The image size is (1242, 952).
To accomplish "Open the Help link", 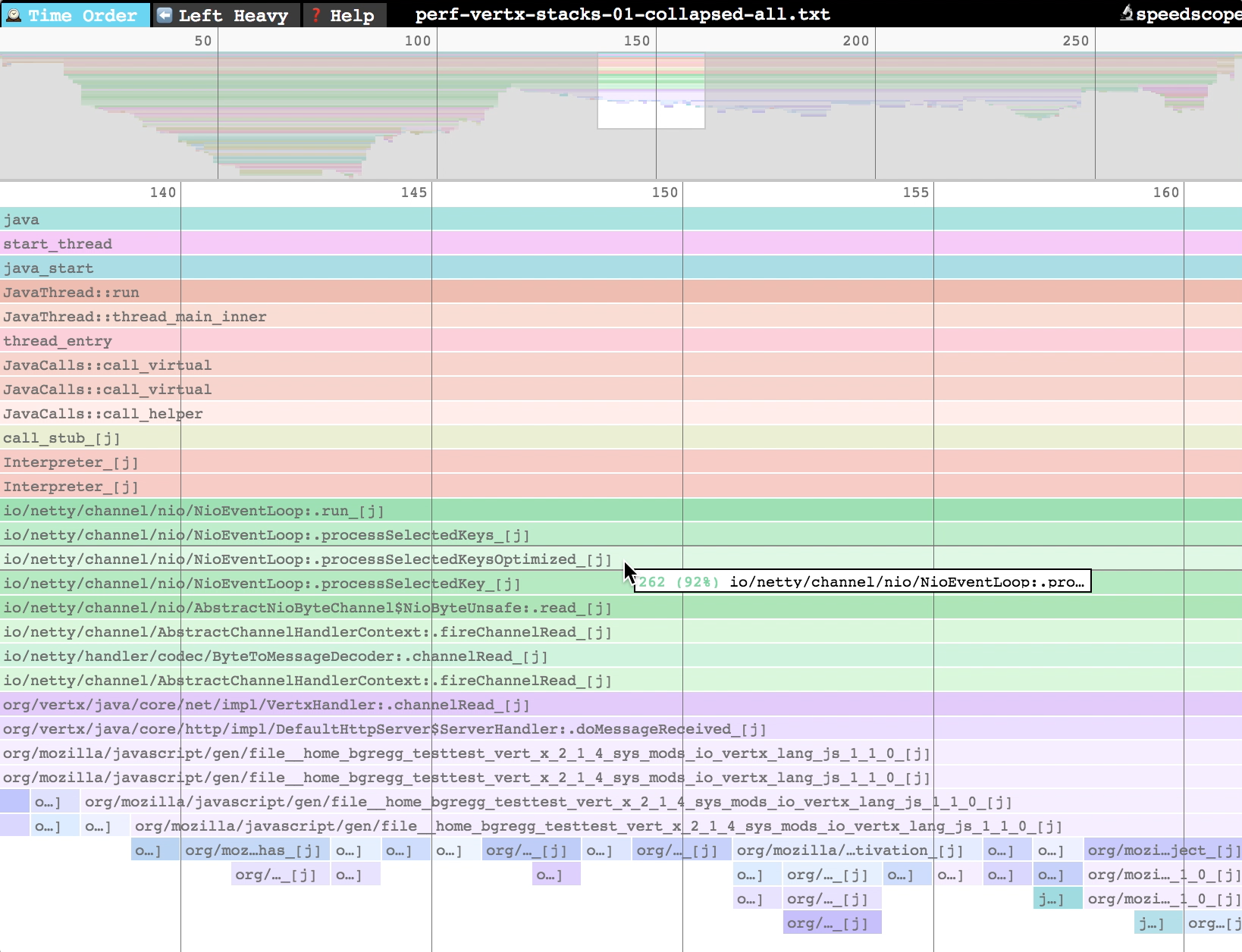I will click(344, 15).
